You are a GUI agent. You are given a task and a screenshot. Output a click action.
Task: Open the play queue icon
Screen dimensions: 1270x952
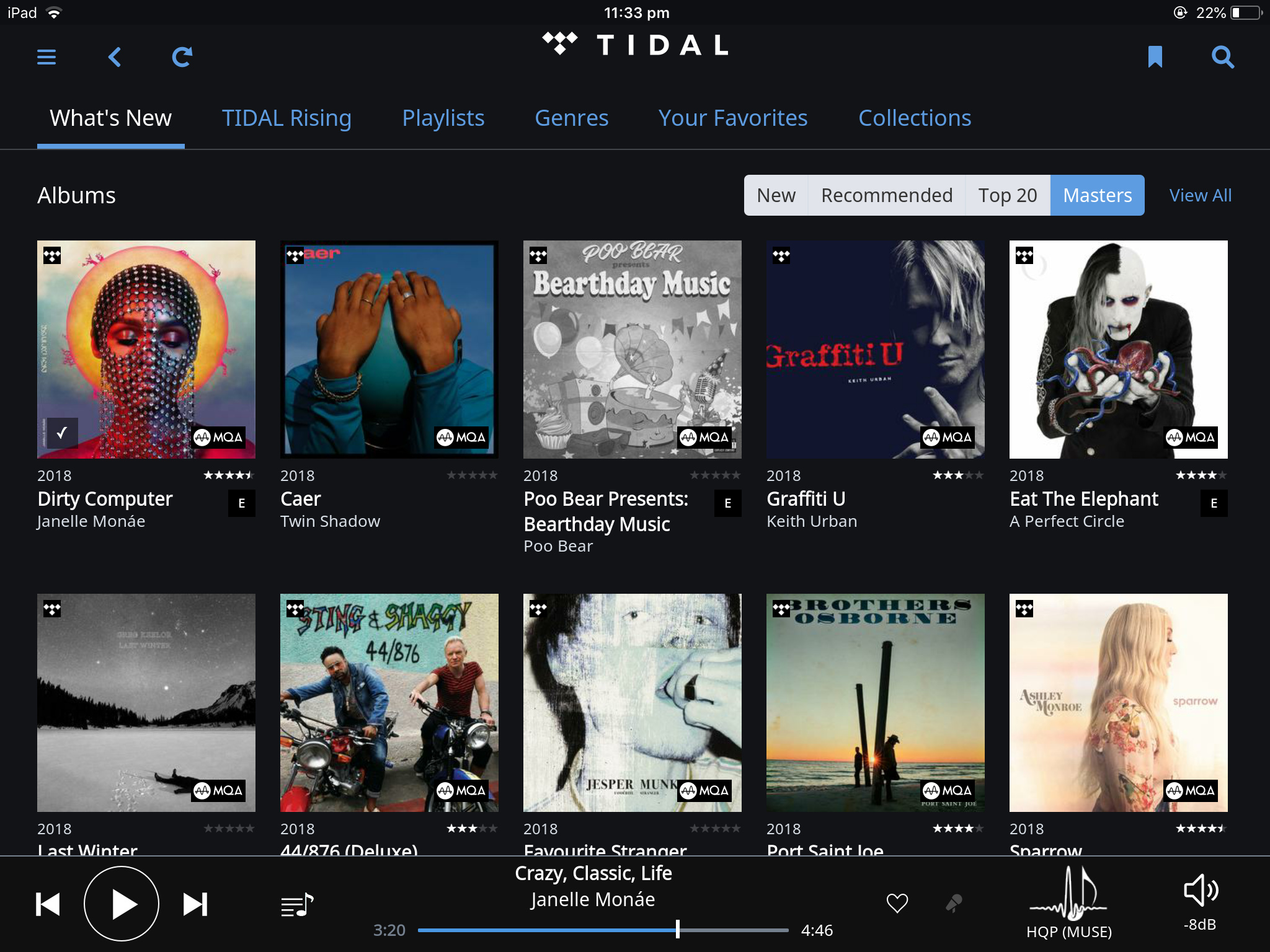coord(297,905)
